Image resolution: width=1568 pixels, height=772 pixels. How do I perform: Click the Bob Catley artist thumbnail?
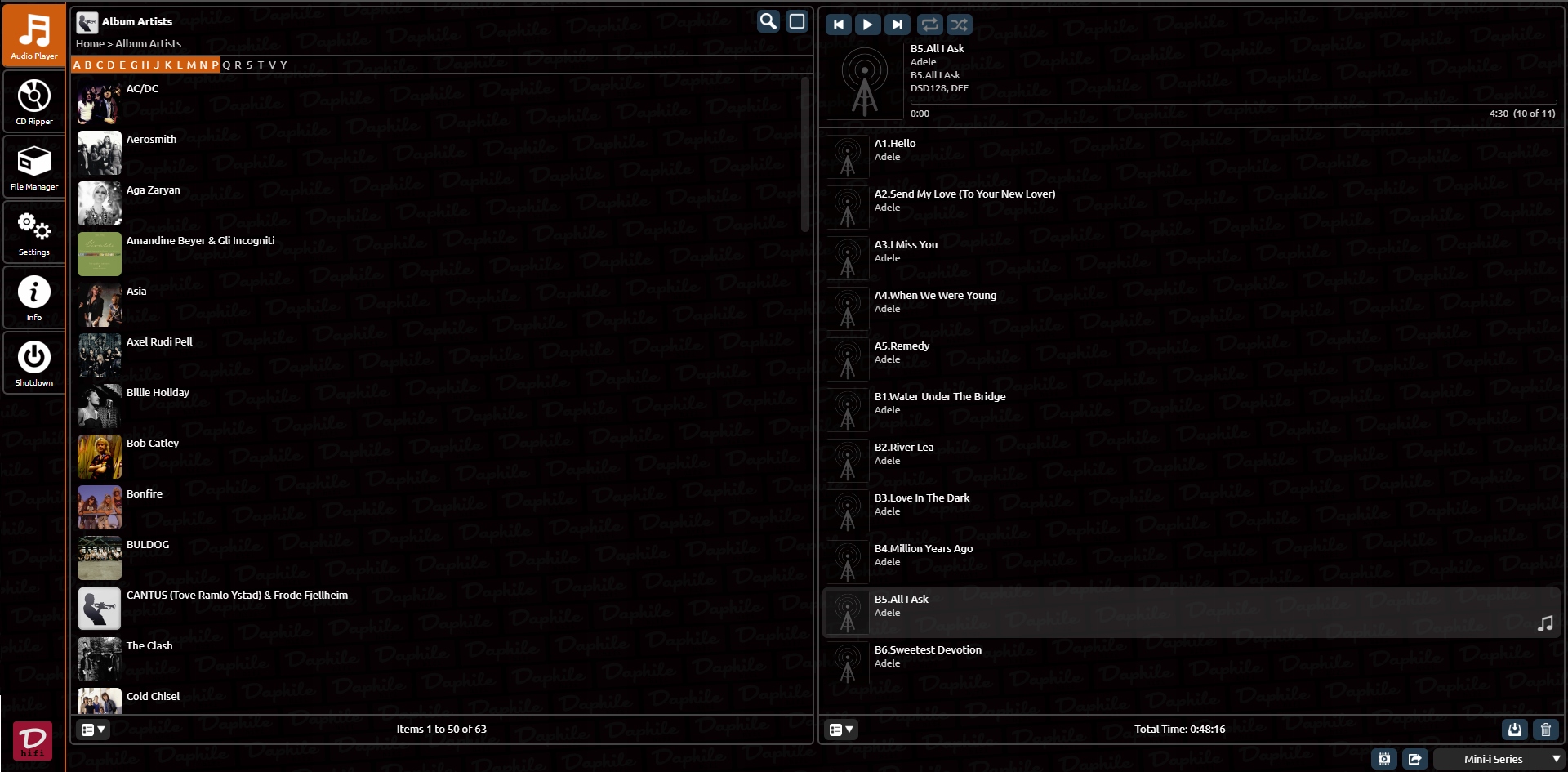[x=100, y=457]
